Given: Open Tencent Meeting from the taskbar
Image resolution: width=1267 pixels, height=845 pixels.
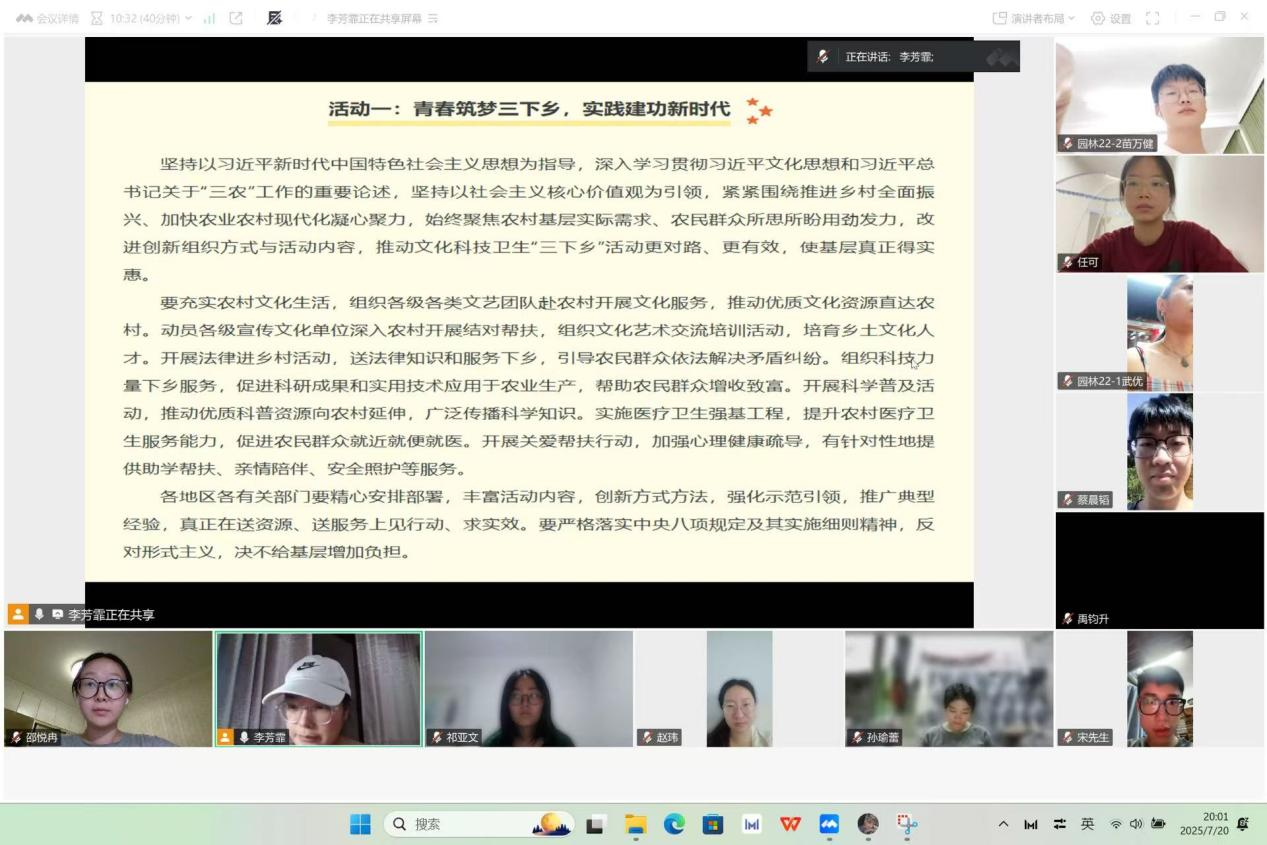Looking at the screenshot, I should (x=829, y=824).
